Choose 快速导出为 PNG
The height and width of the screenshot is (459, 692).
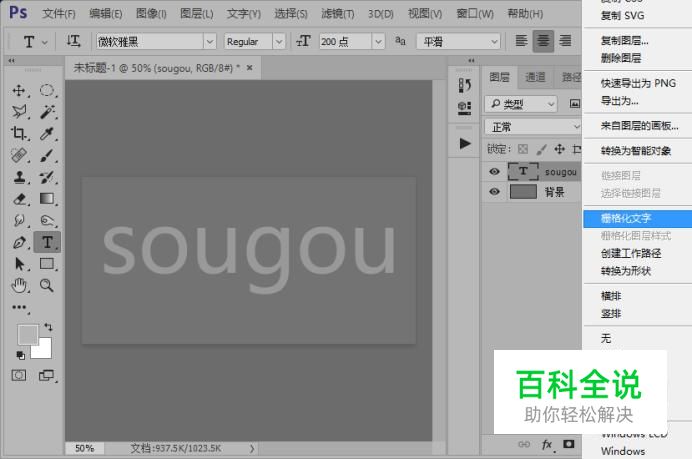[637, 83]
